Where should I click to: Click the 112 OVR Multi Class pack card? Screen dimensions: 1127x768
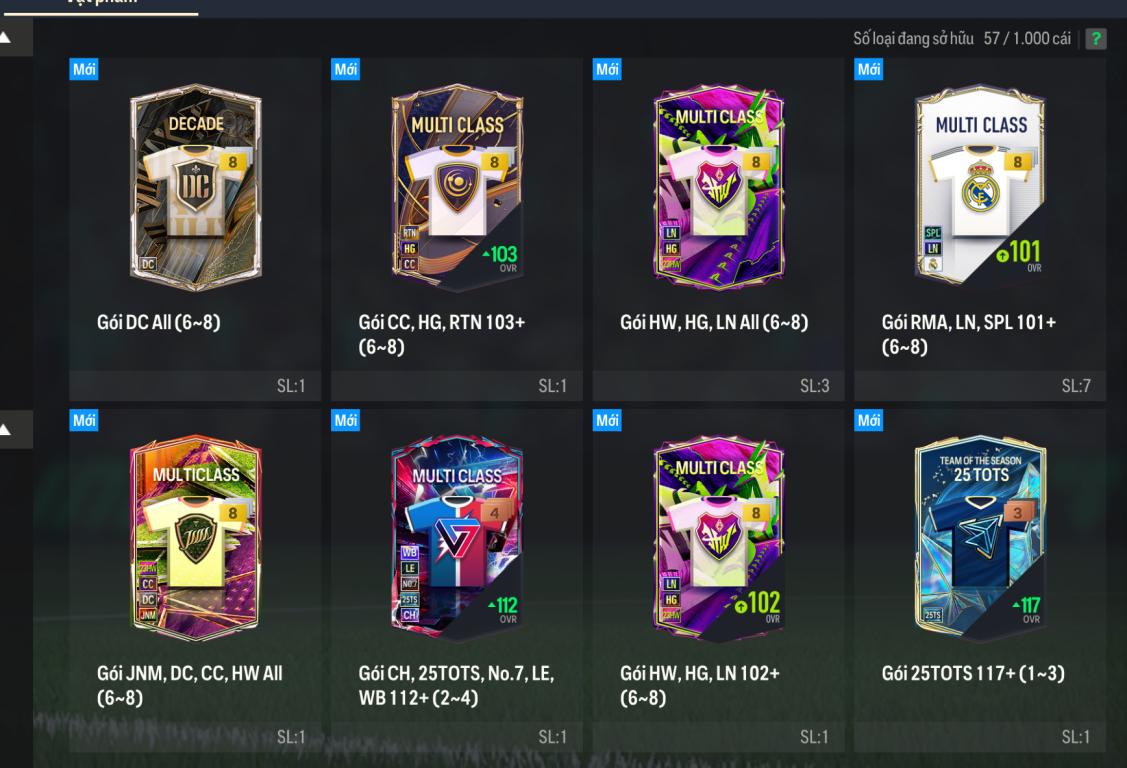457,537
